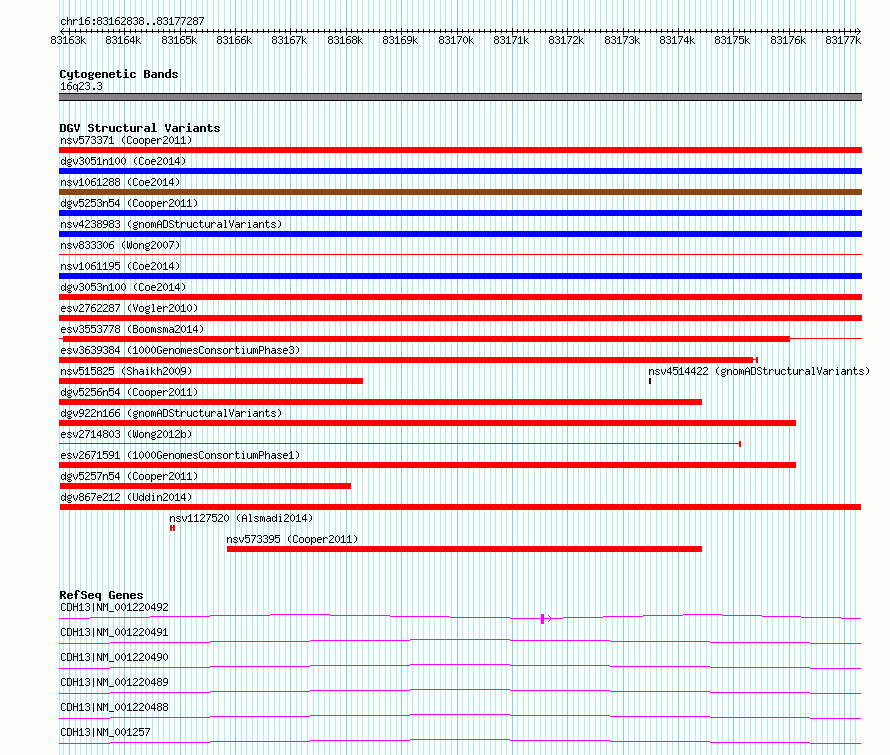
Task: Select the dgv3051n100 (Coe2014) variant label
Action: coord(123,161)
